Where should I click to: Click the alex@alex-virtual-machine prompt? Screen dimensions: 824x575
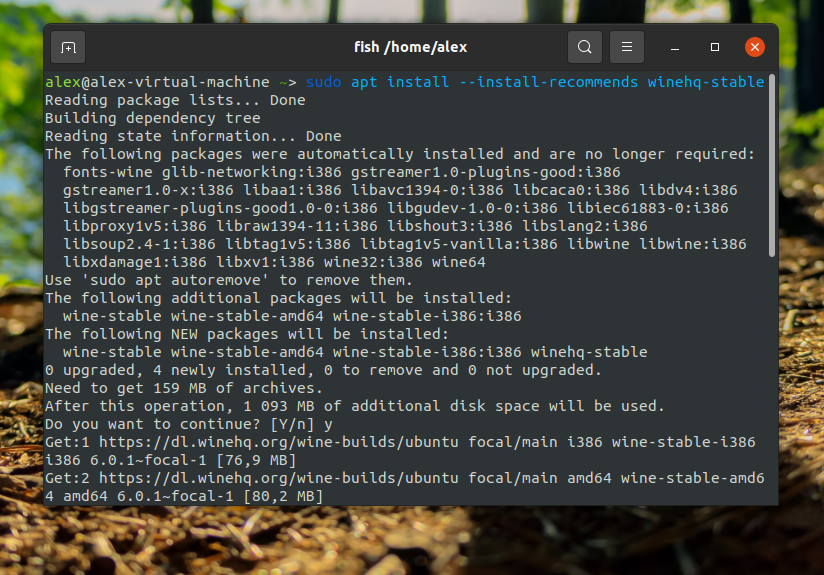pos(157,82)
